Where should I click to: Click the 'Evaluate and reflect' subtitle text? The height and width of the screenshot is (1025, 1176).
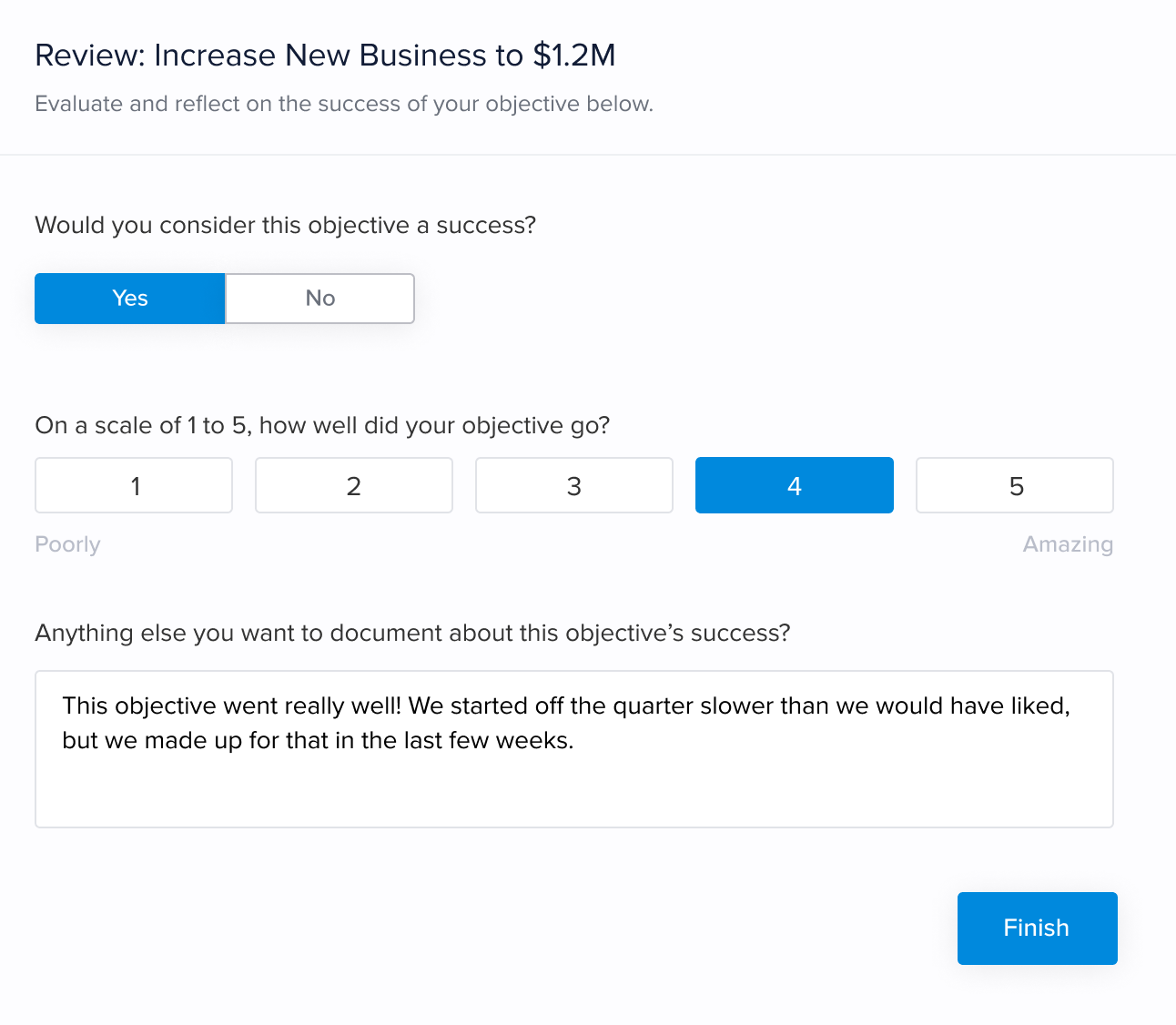coord(344,104)
